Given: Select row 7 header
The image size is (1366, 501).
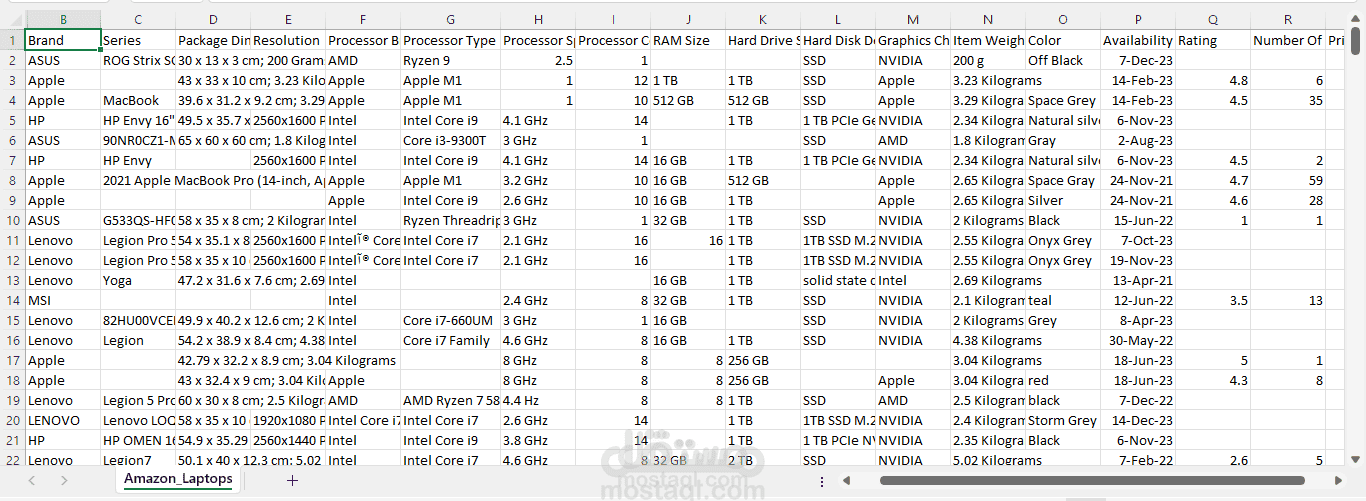Looking at the screenshot, I should 12,161.
